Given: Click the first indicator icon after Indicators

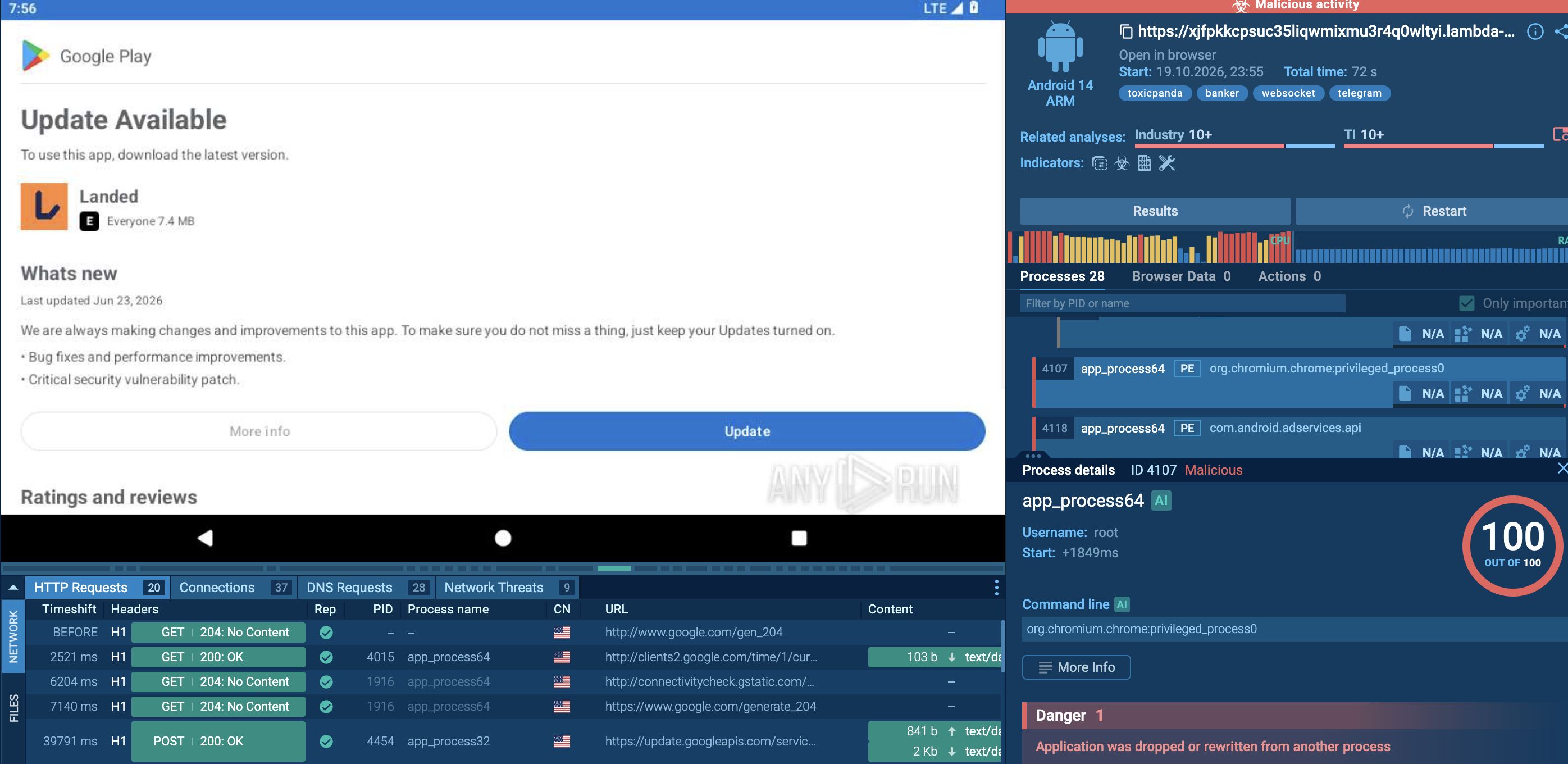Looking at the screenshot, I should 1099,163.
